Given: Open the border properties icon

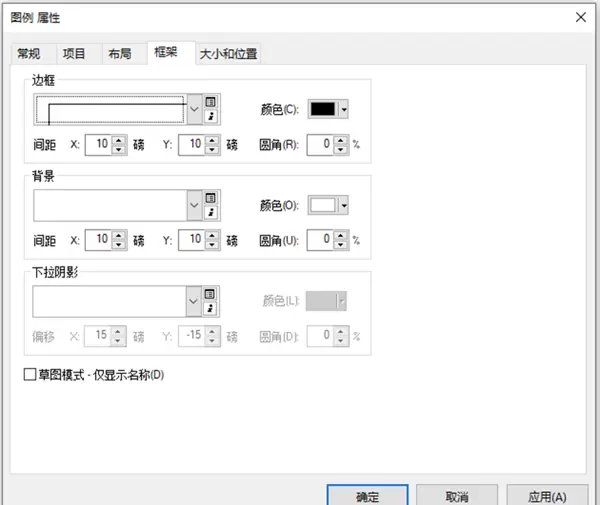Looking at the screenshot, I should pyautogui.click(x=211, y=117).
